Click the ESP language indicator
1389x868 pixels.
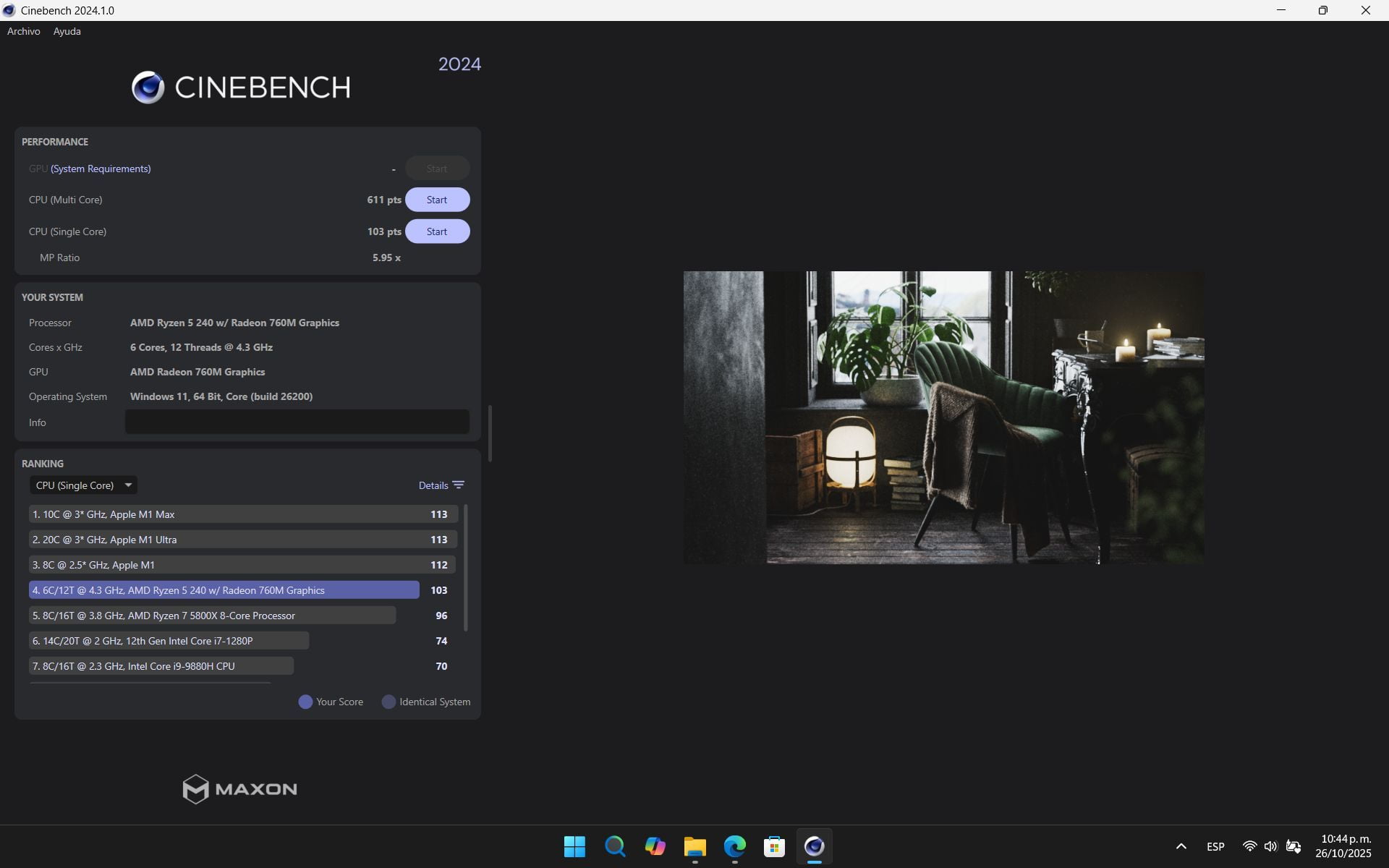pos(1215,846)
